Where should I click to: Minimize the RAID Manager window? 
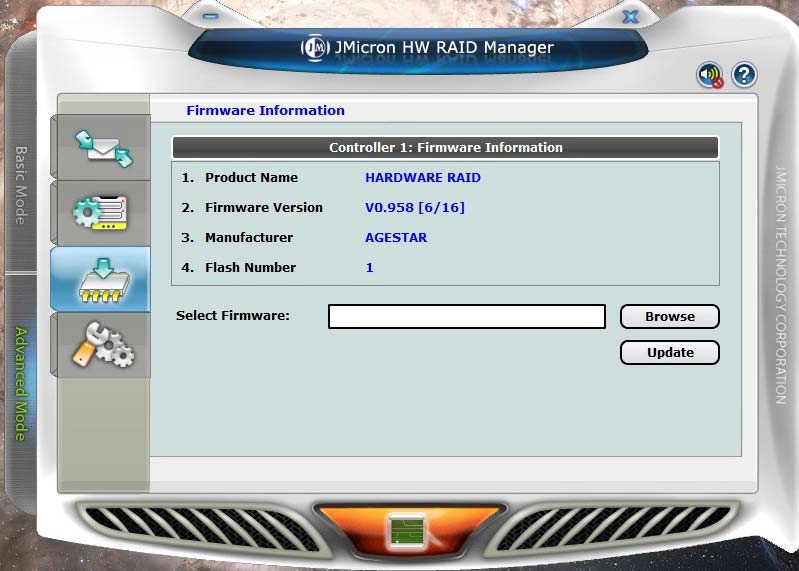[x=210, y=16]
